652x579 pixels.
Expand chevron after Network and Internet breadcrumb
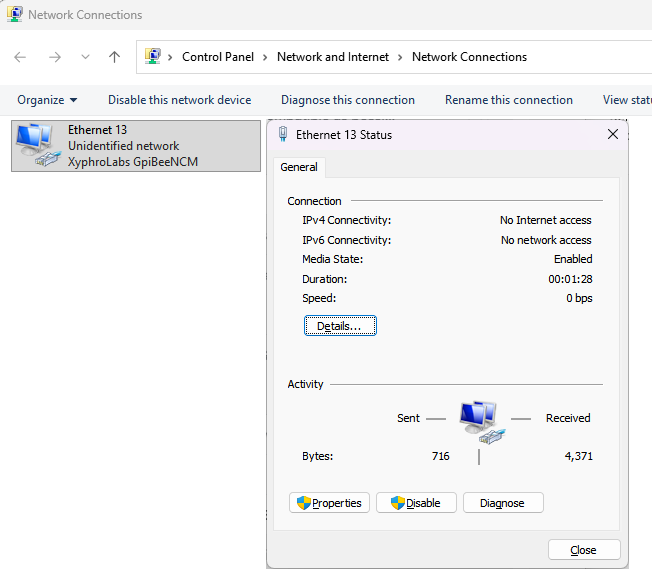click(400, 57)
